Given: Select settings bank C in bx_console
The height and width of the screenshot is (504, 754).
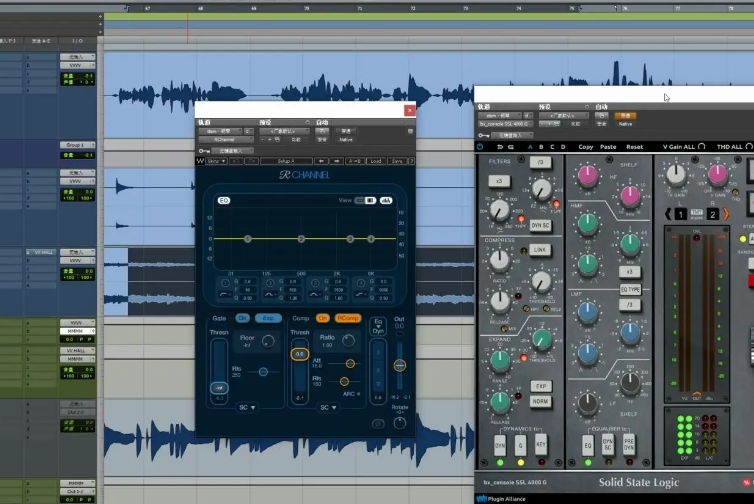Looking at the screenshot, I should coord(552,147).
